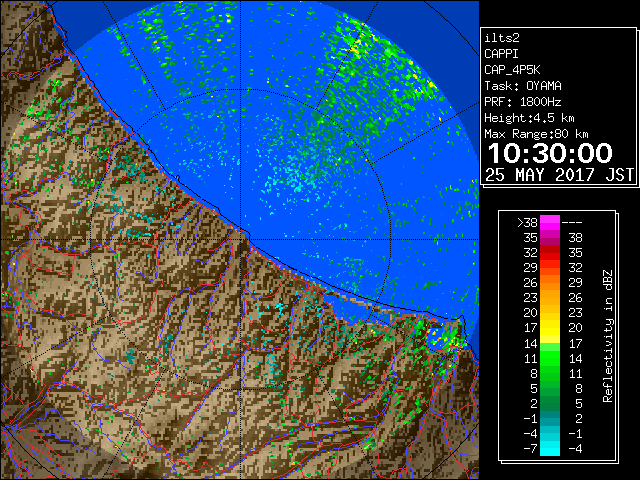The height and width of the screenshot is (480, 640).
Task: Click the '>38' legend value
Action: point(527,223)
